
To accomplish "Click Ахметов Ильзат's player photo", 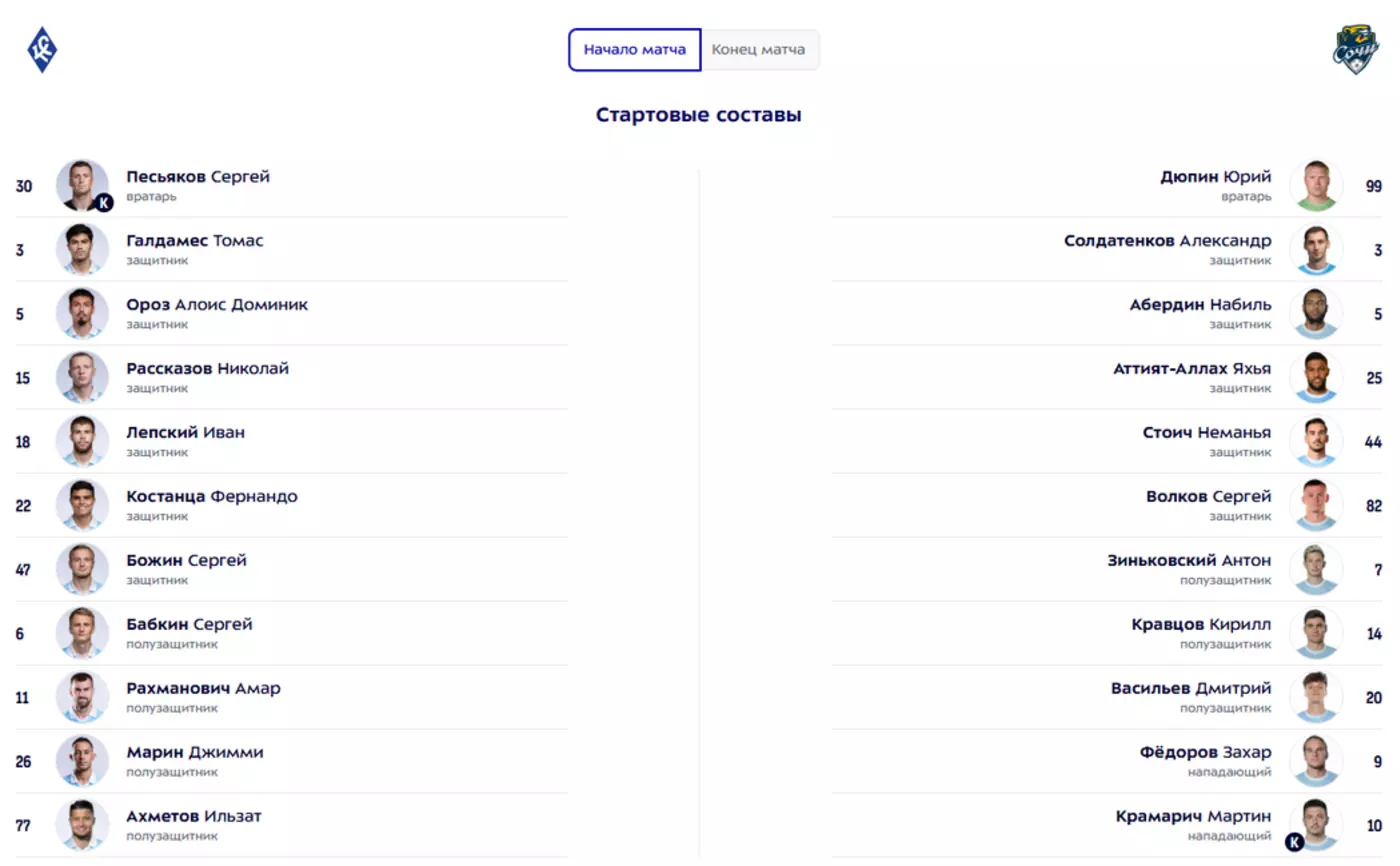I will [x=82, y=825].
